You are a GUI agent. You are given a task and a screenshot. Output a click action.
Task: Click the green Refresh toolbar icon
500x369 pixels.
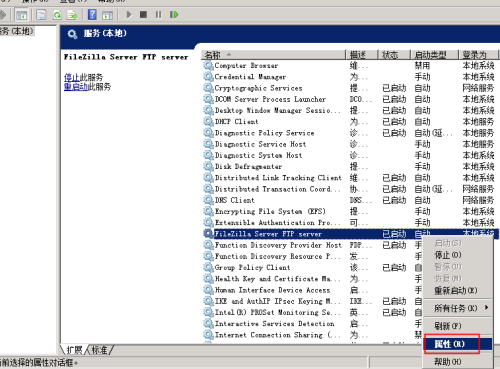[x=57, y=15]
